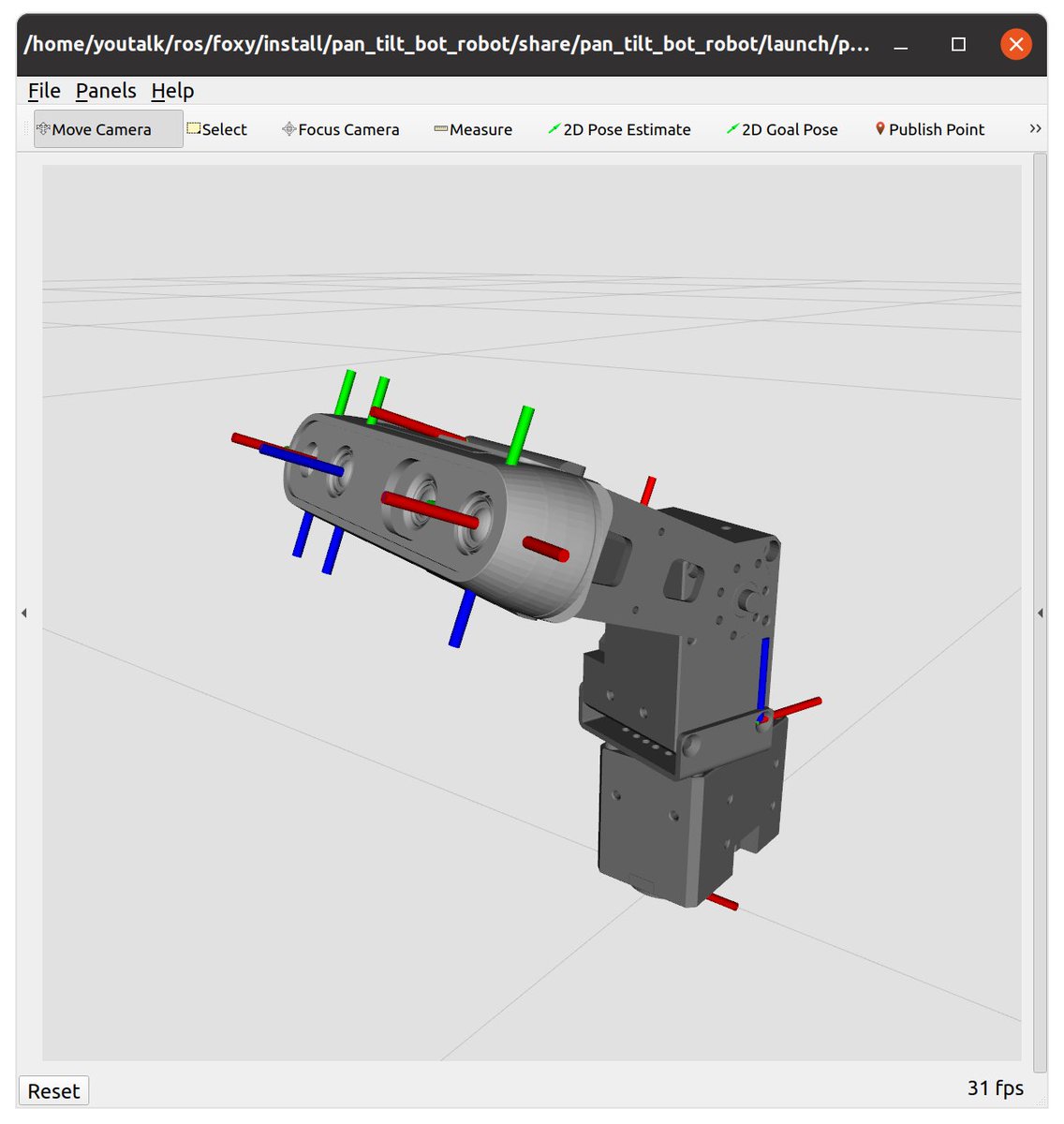Image resolution: width=1064 pixels, height=1124 pixels.
Task: Click the green arrow icon on 2D Pose Estimate
Action: 554,128
